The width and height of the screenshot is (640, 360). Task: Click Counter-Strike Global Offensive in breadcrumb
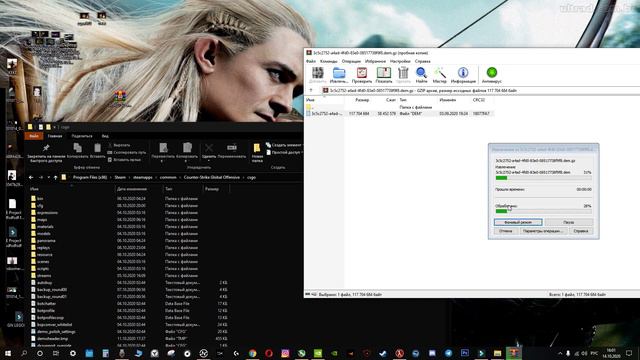[211, 178]
